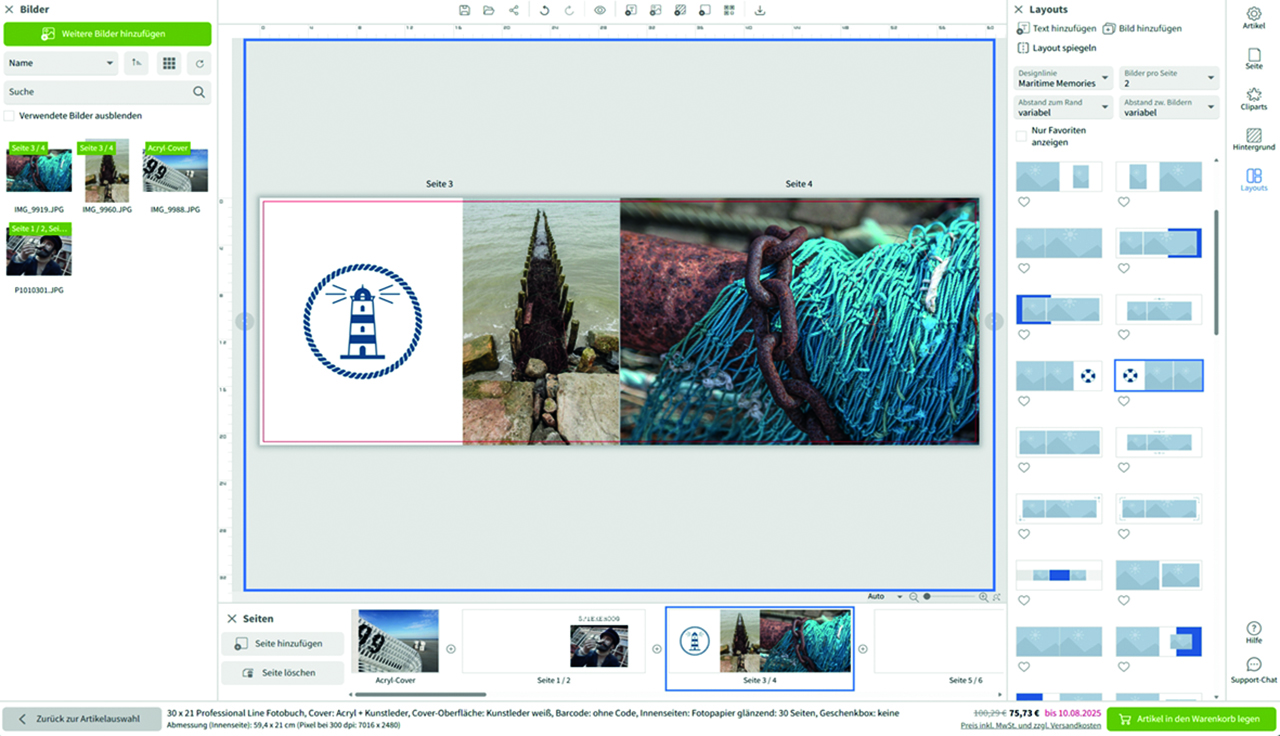Switch image list to grid view
The height and width of the screenshot is (736, 1280).
click(169, 63)
